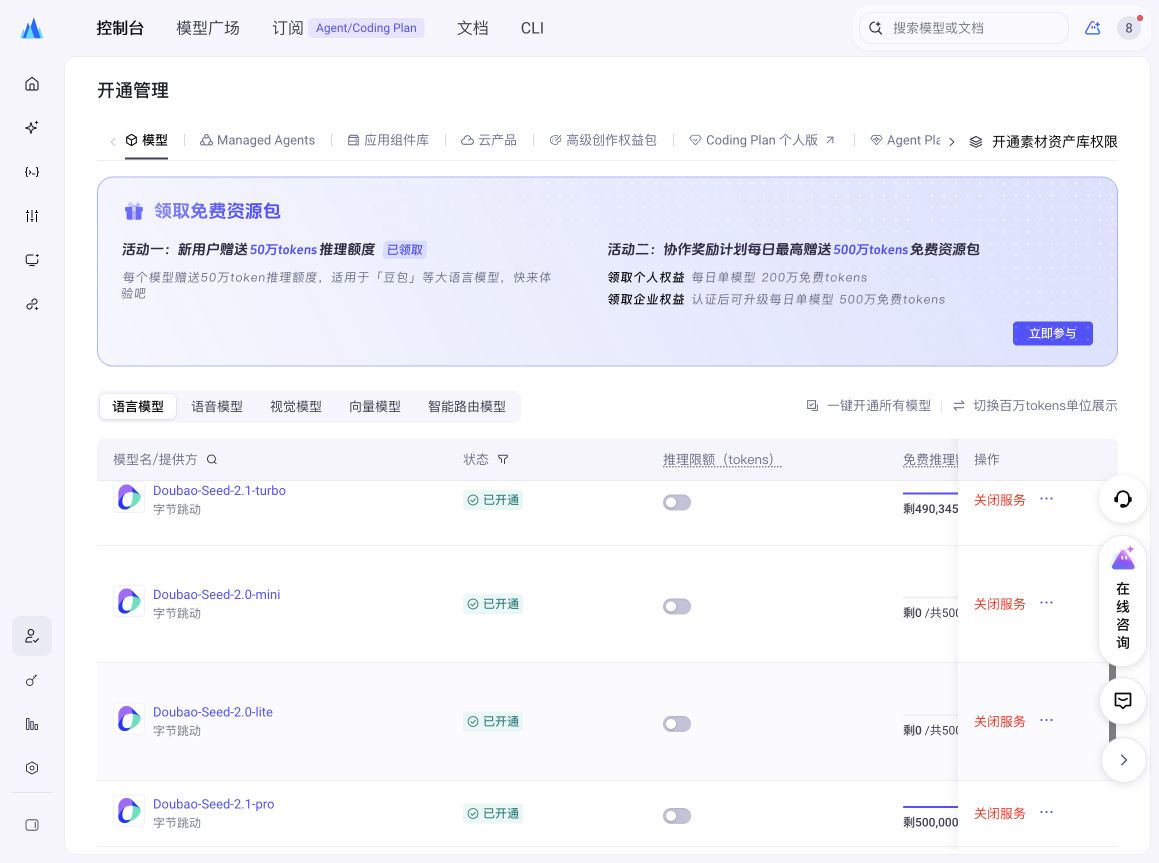This screenshot has width=1159, height=863.
Task: Toggle inference limit for Doubao-Seed-2.0-mini
Action: click(x=677, y=607)
